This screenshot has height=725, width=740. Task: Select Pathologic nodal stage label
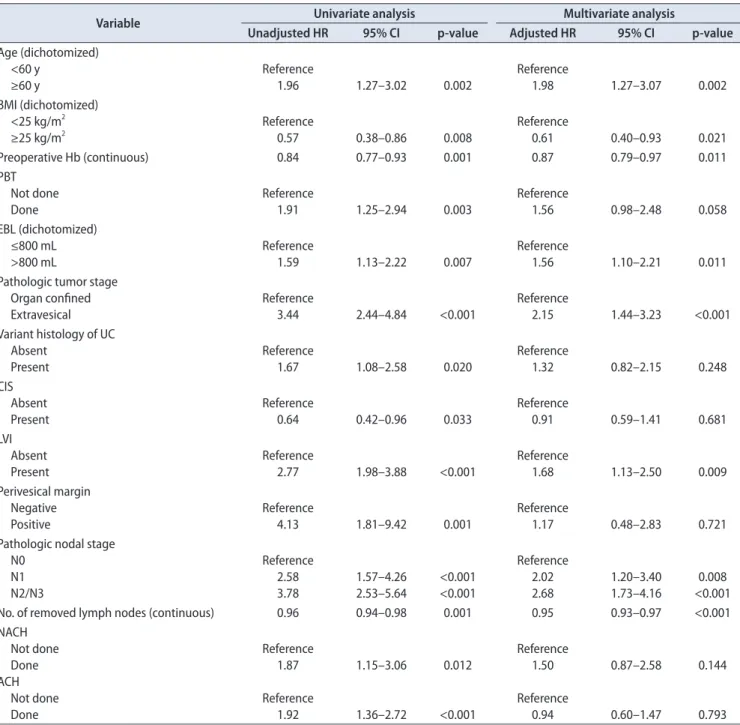(57, 544)
